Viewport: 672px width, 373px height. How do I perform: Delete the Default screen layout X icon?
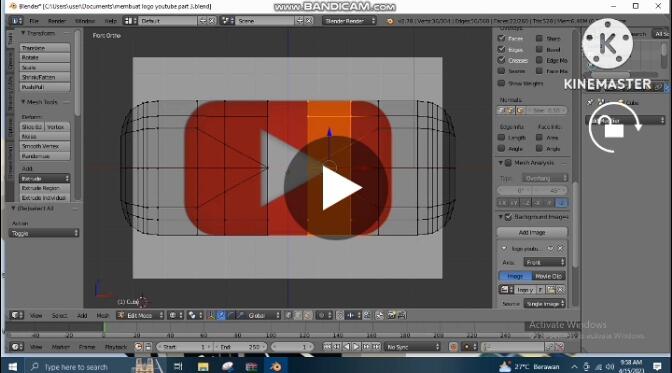(212, 21)
